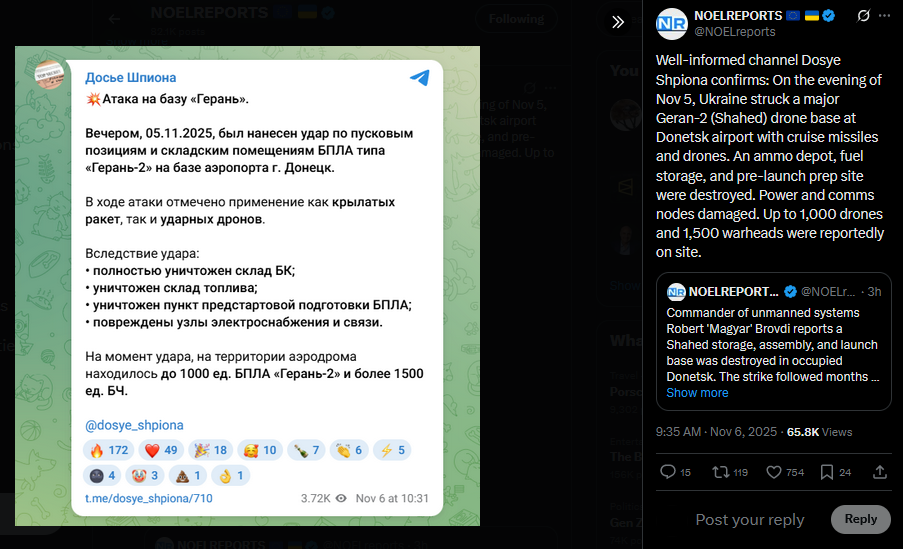Click quoted tweet NOELREPORTS avatar
Screen dimensions: 903x549
click(x=676, y=292)
